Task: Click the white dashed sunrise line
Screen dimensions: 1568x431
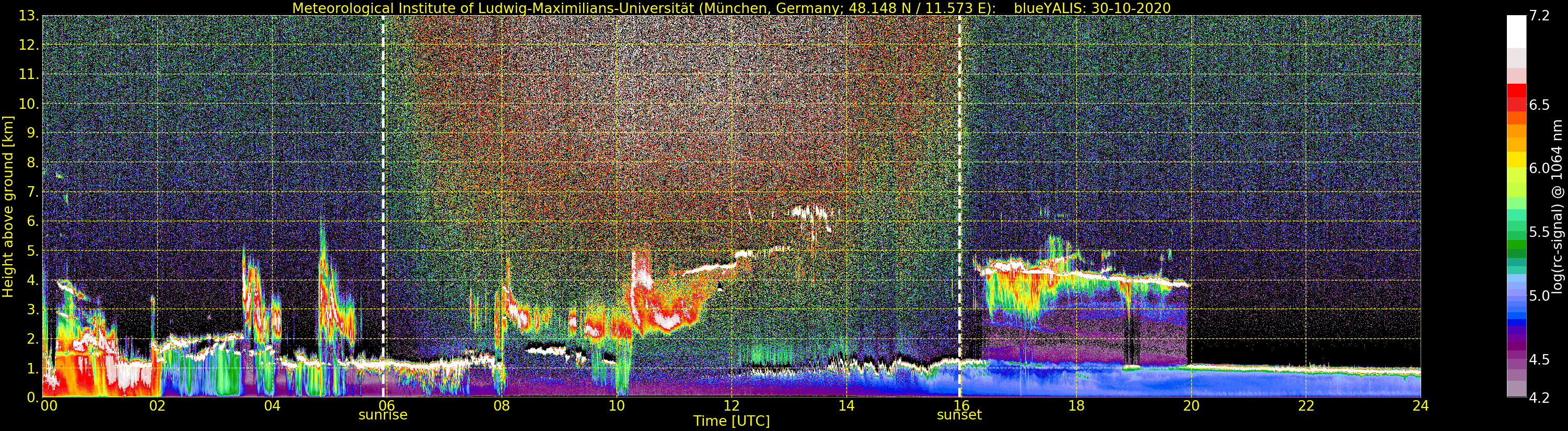Action: (384, 206)
